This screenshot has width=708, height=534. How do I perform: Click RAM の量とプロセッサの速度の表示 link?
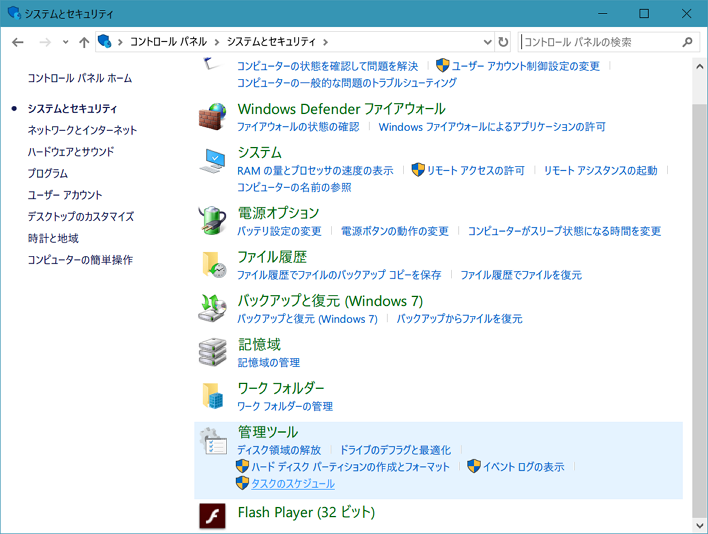[315, 171]
